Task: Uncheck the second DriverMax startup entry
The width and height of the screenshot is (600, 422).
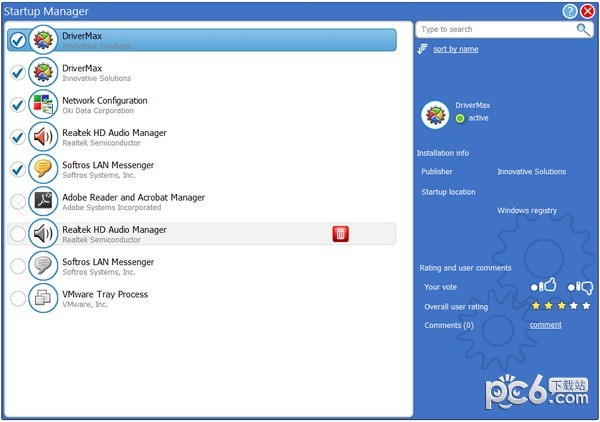Action: [18, 72]
